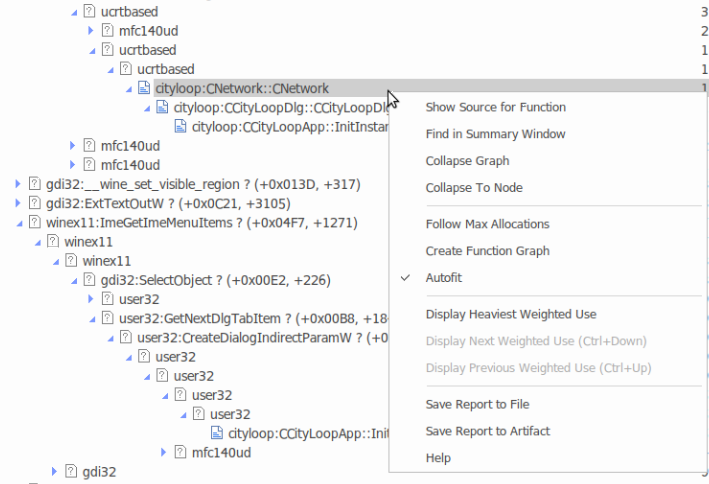Expand the gdi32:ExtTextOutW tree node
Screen dimensions: 709x484
[x=20, y=203]
